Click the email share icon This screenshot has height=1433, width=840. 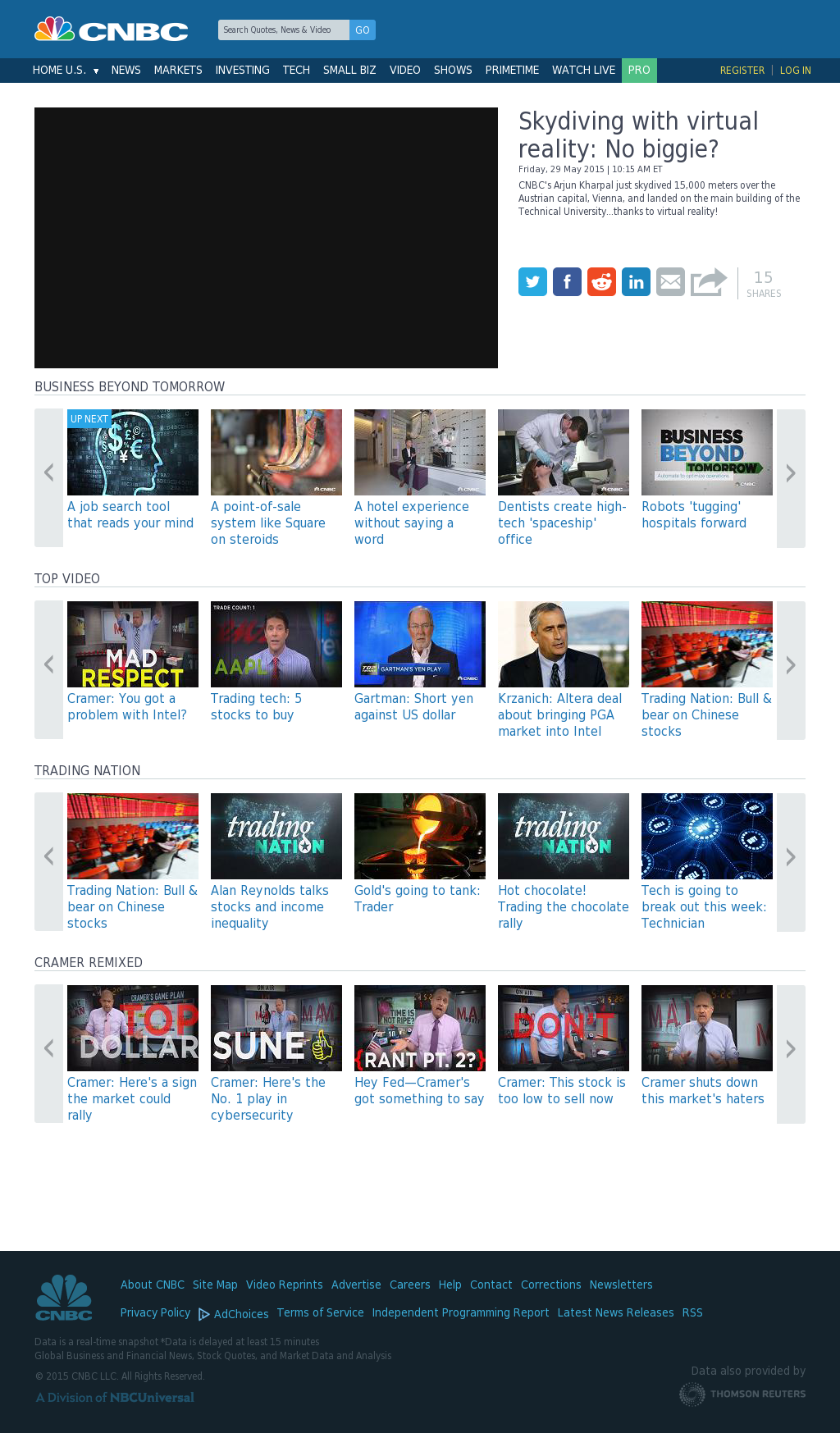(670, 282)
